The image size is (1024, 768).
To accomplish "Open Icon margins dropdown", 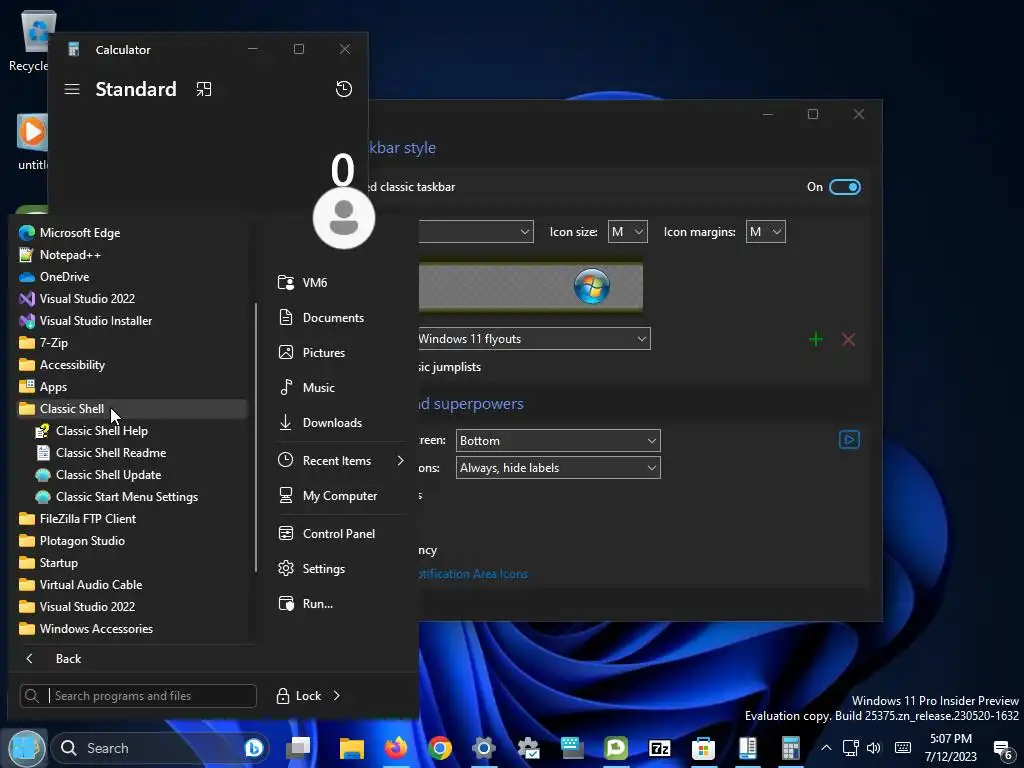I will (765, 232).
